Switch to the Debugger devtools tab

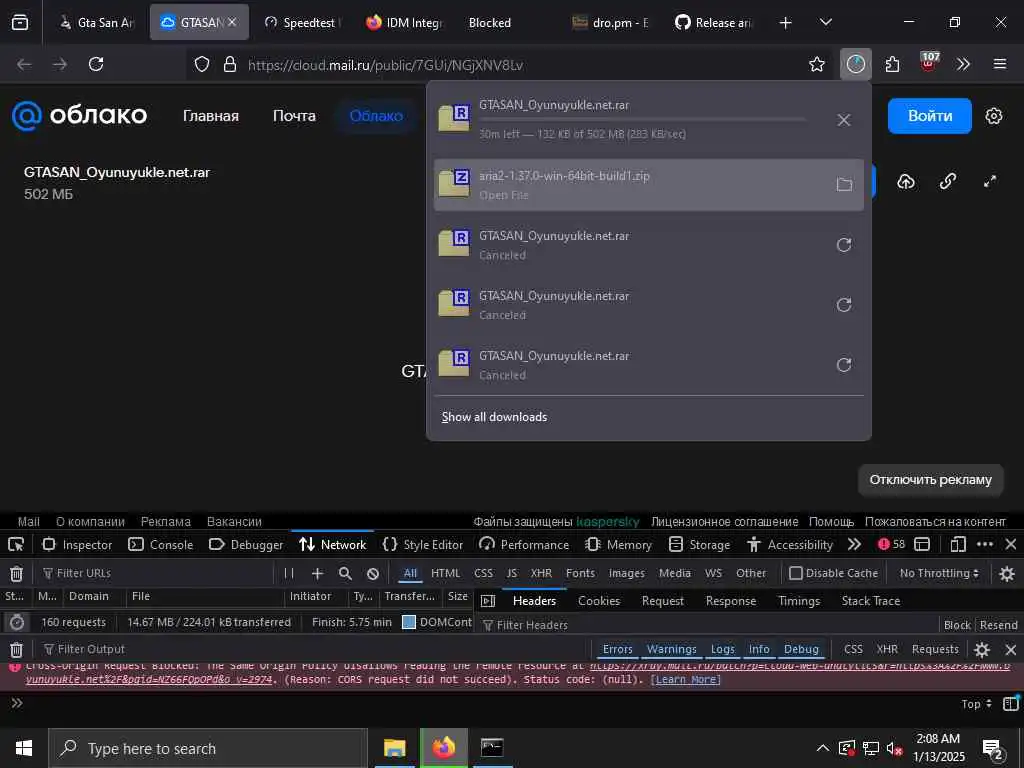click(246, 544)
